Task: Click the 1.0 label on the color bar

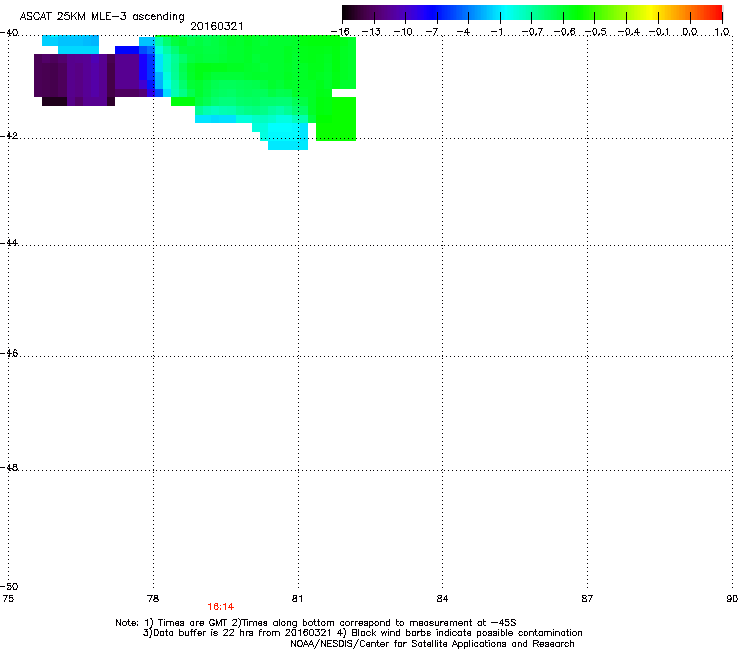Action: tap(722, 32)
